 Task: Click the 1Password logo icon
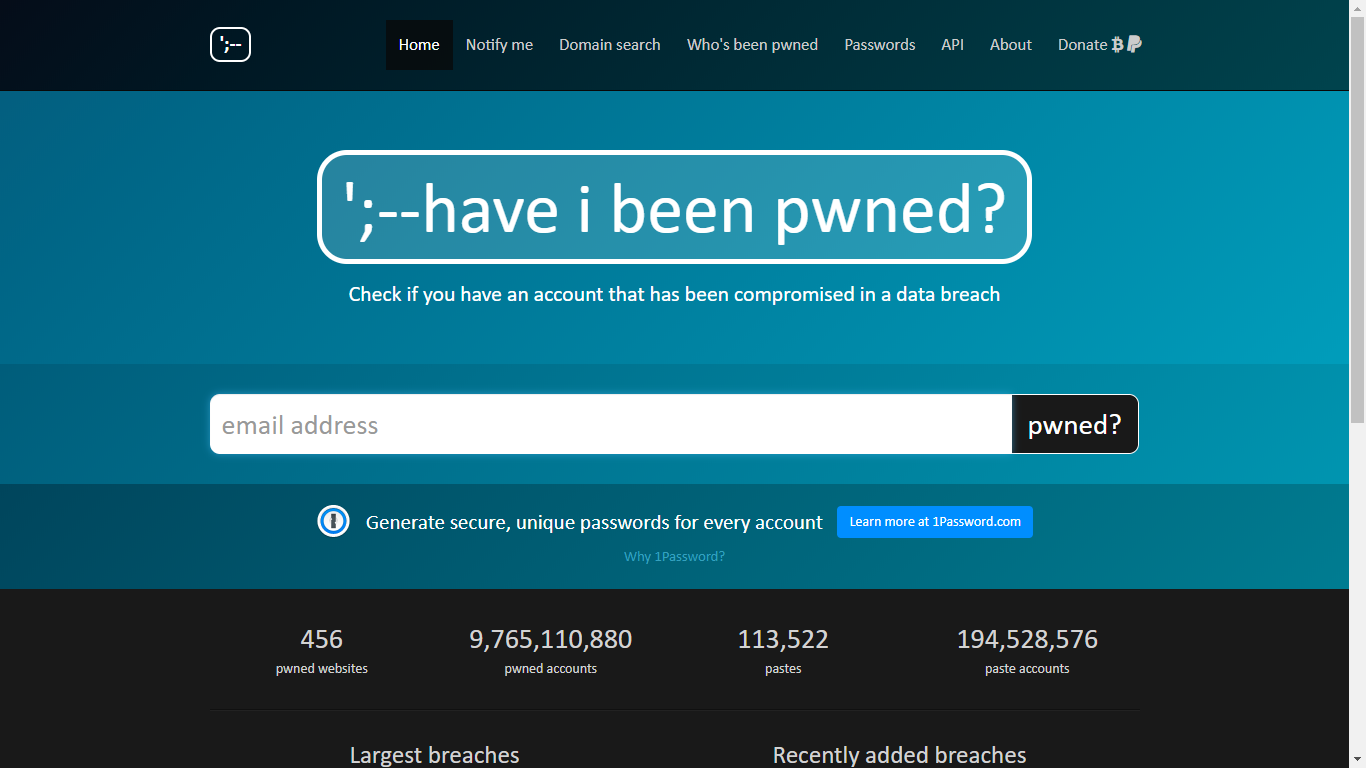(x=332, y=521)
